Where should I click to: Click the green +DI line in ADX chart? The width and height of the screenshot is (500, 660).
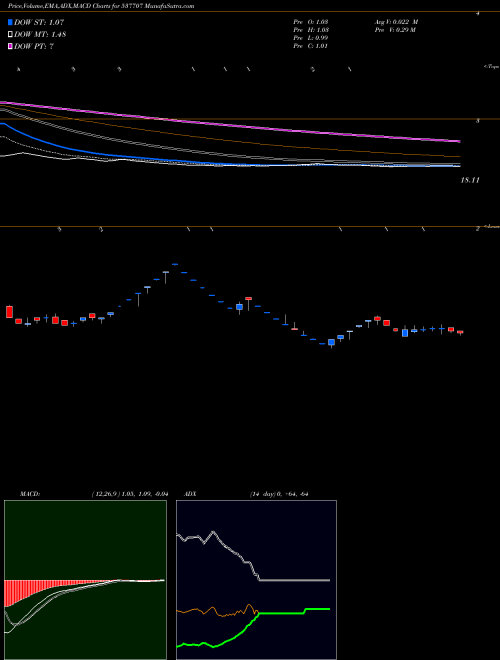[253, 627]
